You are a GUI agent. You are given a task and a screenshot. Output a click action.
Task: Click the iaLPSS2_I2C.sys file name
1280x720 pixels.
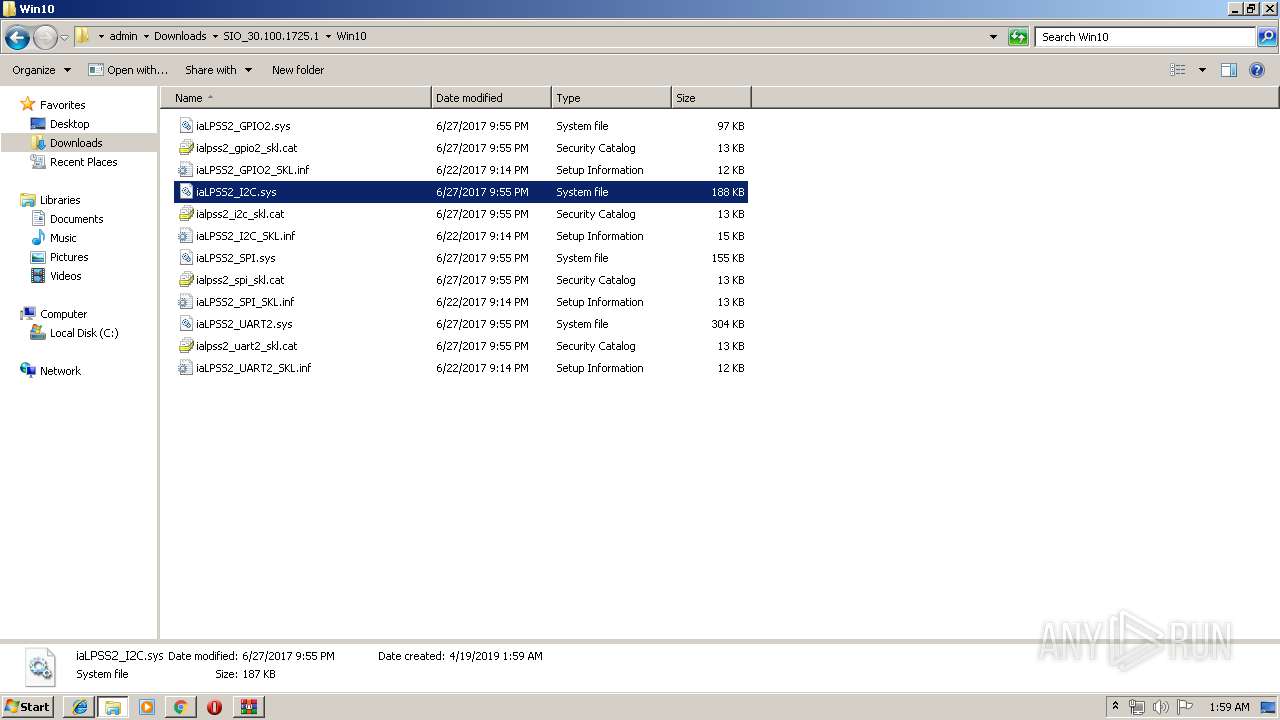236,192
